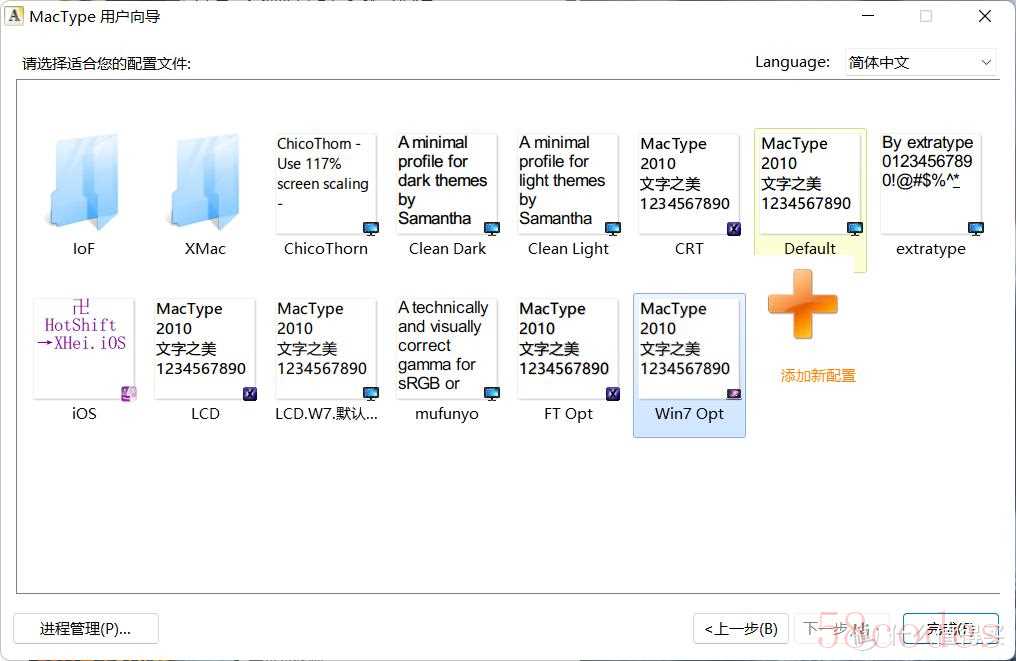Viewport: 1016px width, 661px height.
Task: Select the FT Opt profile
Action: [x=568, y=350]
